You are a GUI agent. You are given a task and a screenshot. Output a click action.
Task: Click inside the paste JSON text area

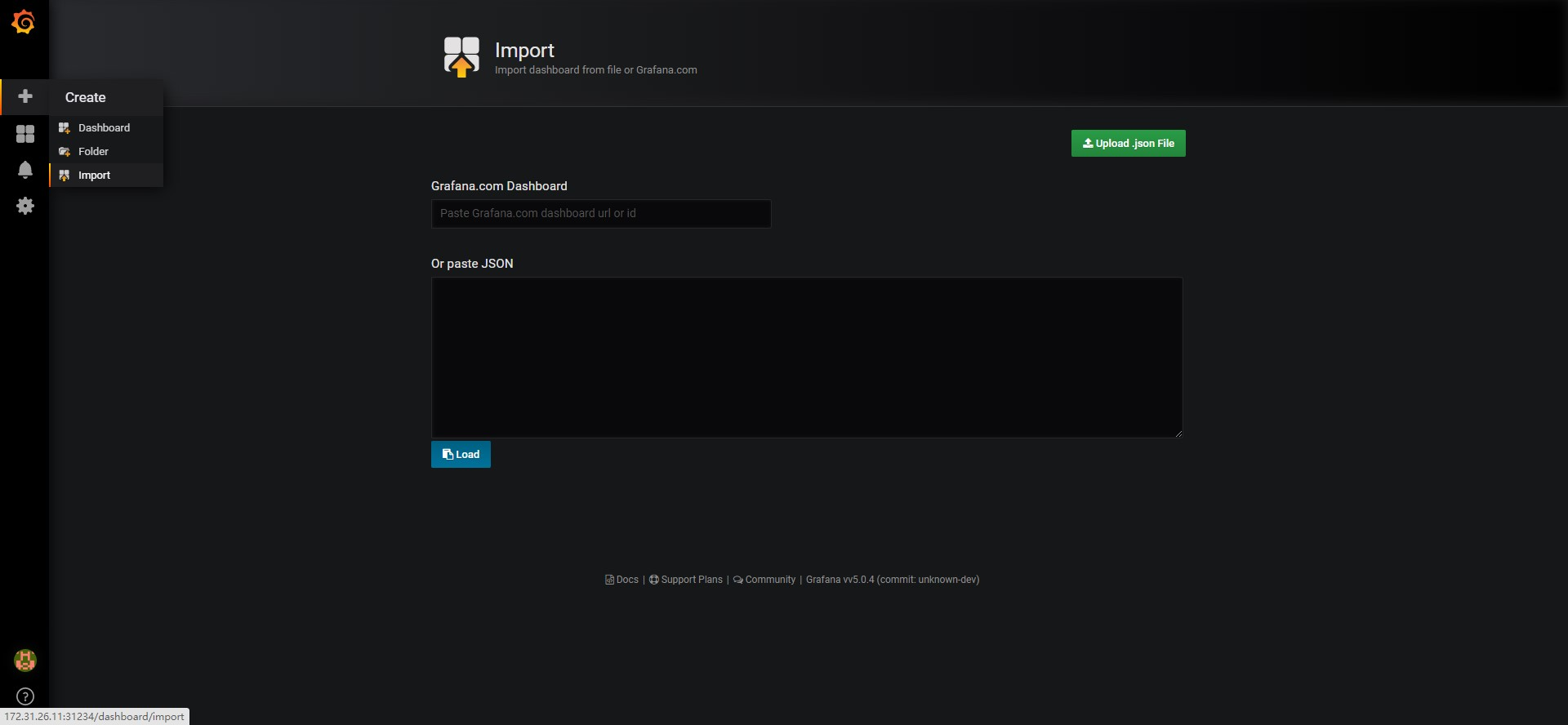coord(807,357)
